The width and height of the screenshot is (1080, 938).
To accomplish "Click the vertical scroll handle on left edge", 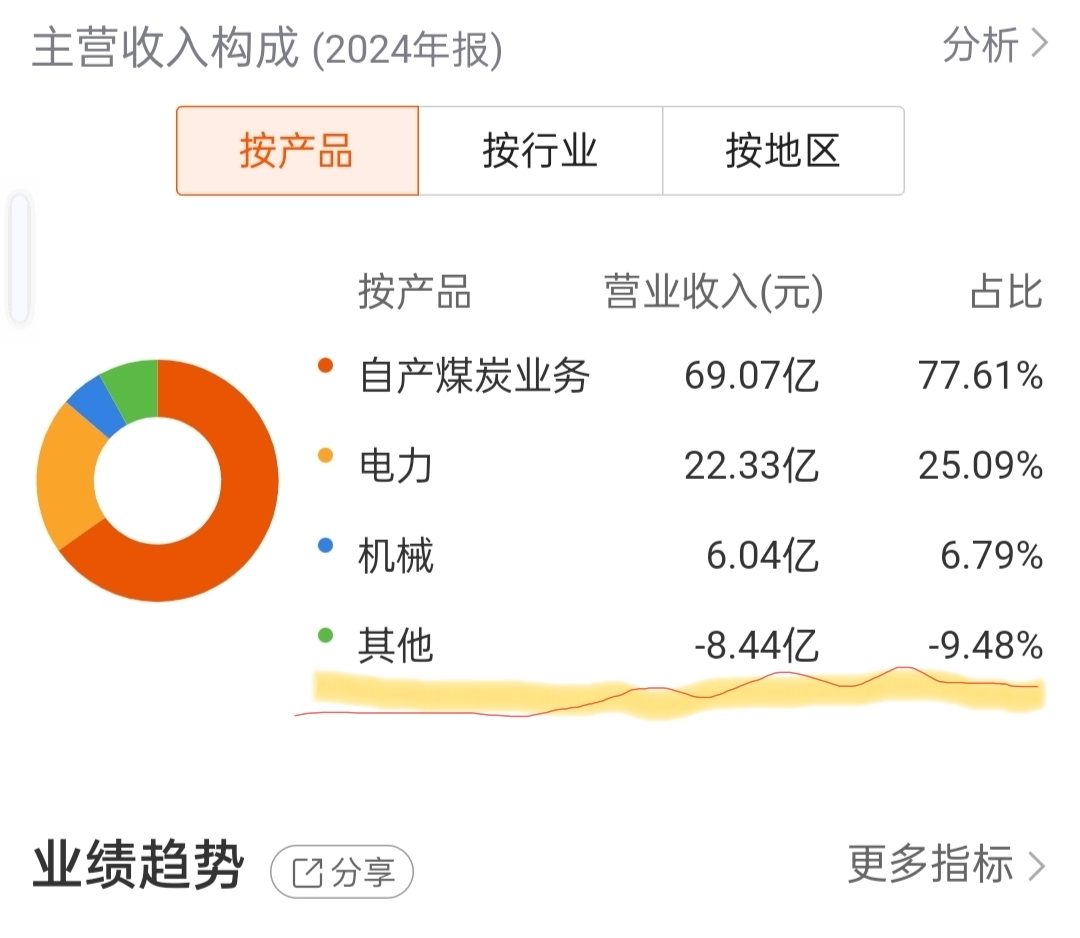I will tap(19, 258).
